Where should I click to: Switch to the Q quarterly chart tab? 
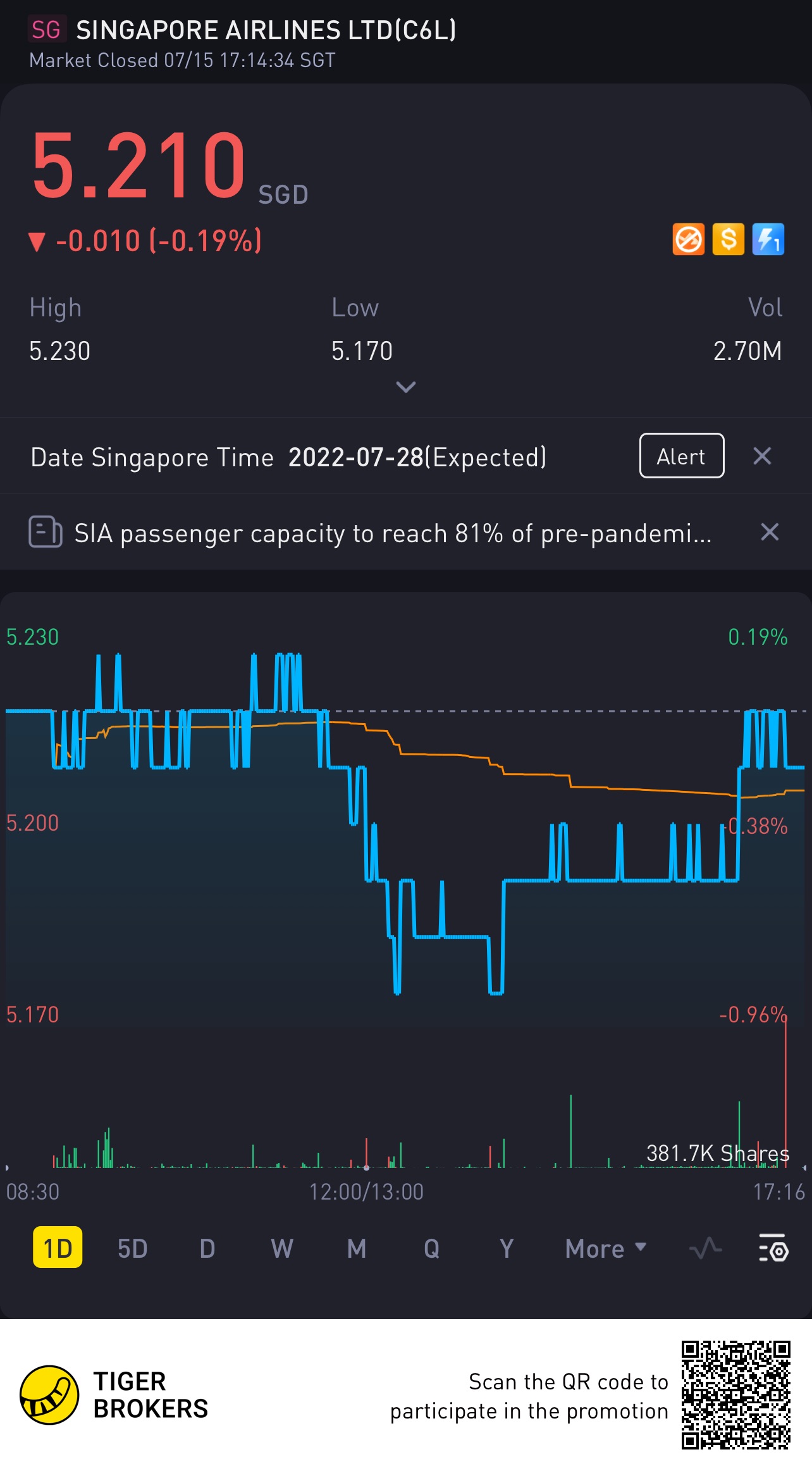click(x=431, y=1249)
